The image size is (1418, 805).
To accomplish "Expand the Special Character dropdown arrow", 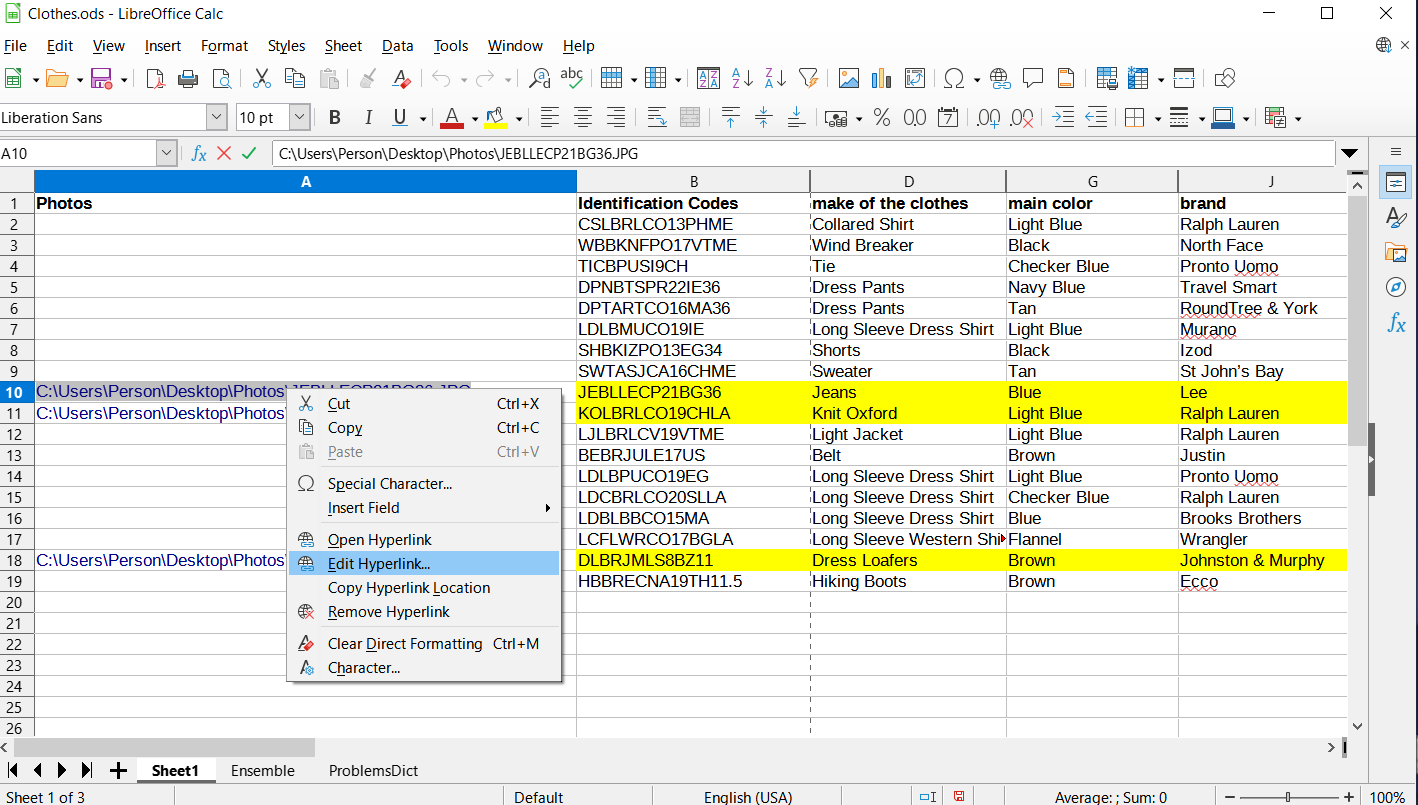I will [x=975, y=79].
